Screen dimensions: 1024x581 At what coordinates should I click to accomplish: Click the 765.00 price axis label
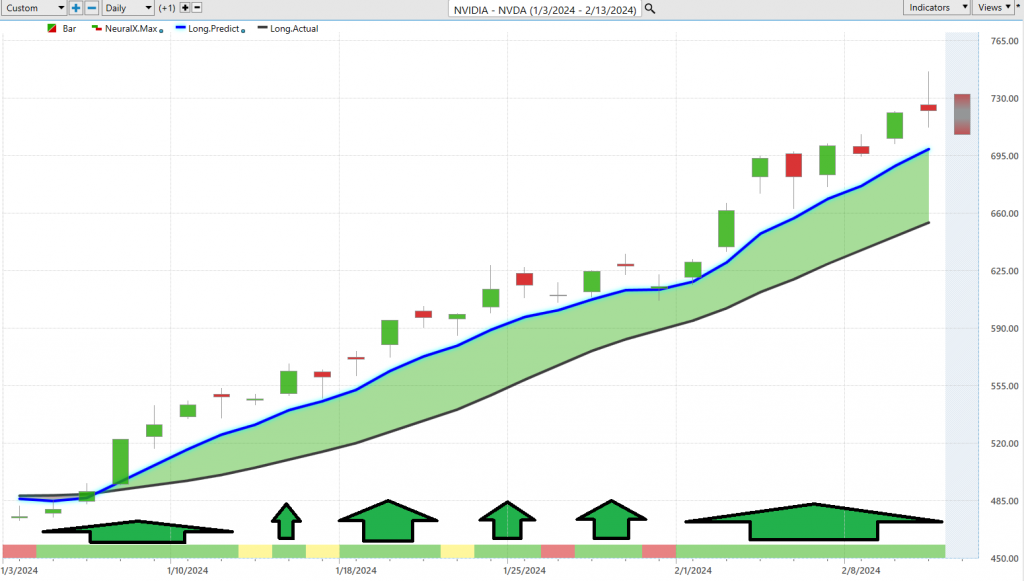1004,40
